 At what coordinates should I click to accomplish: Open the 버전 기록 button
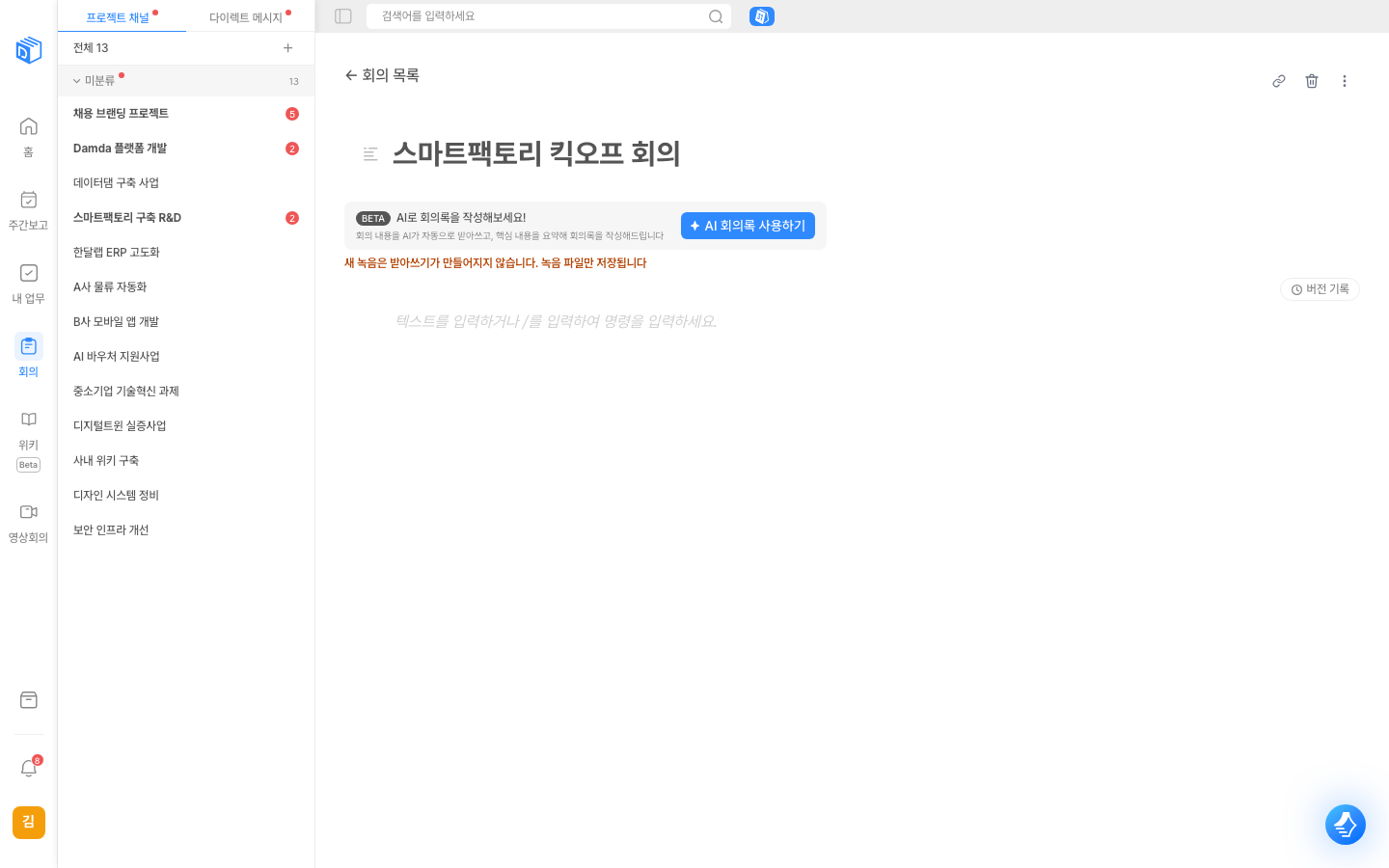(1320, 289)
